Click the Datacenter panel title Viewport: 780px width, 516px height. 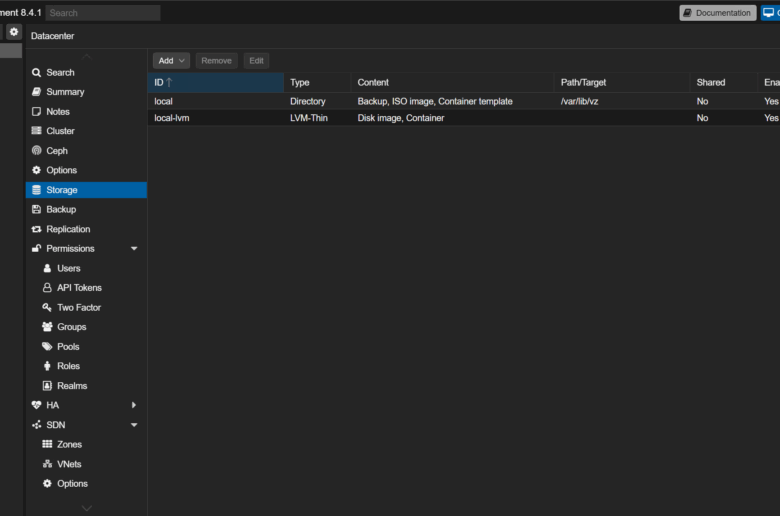pos(52,36)
